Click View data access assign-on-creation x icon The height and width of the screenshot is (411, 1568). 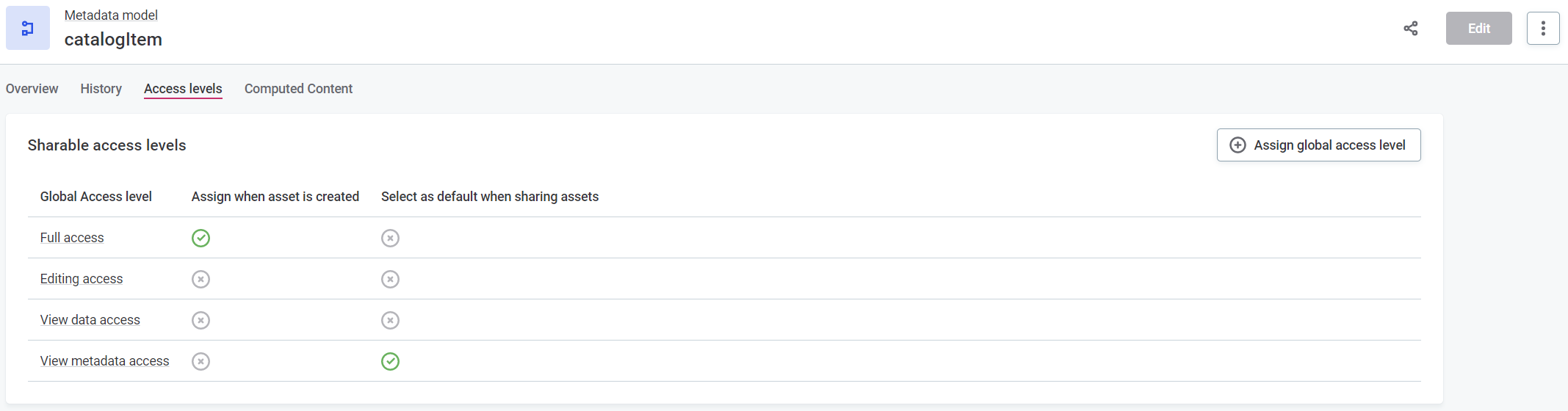coord(200,320)
